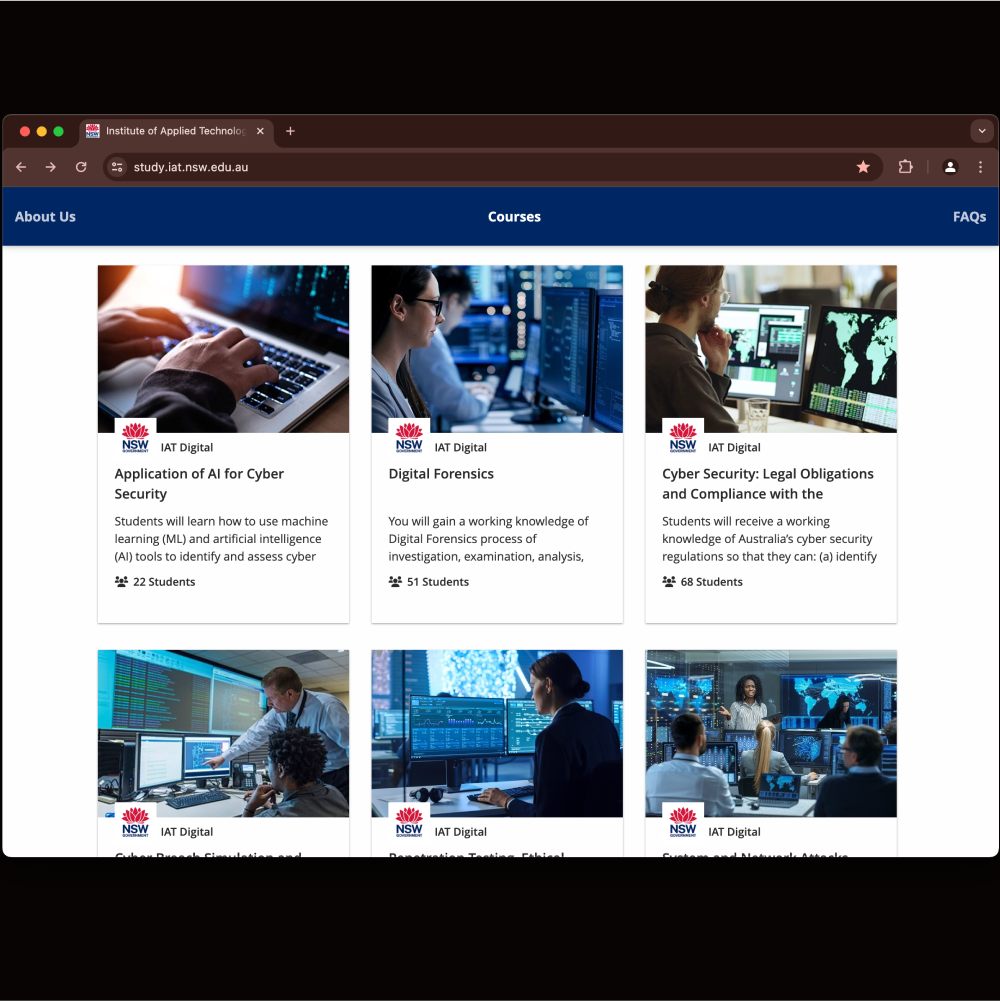Image resolution: width=1000 pixels, height=1001 pixels.
Task: Click the browser forward arrow
Action: click(50, 167)
